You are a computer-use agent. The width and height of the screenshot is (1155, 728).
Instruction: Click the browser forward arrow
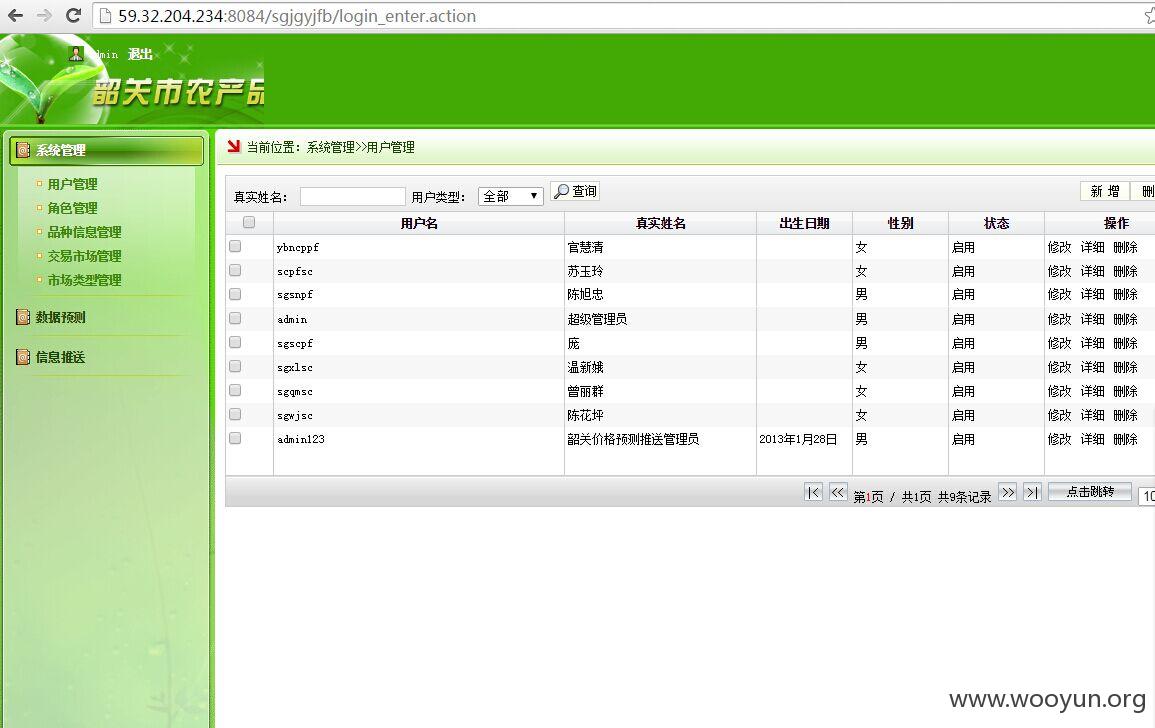(44, 15)
